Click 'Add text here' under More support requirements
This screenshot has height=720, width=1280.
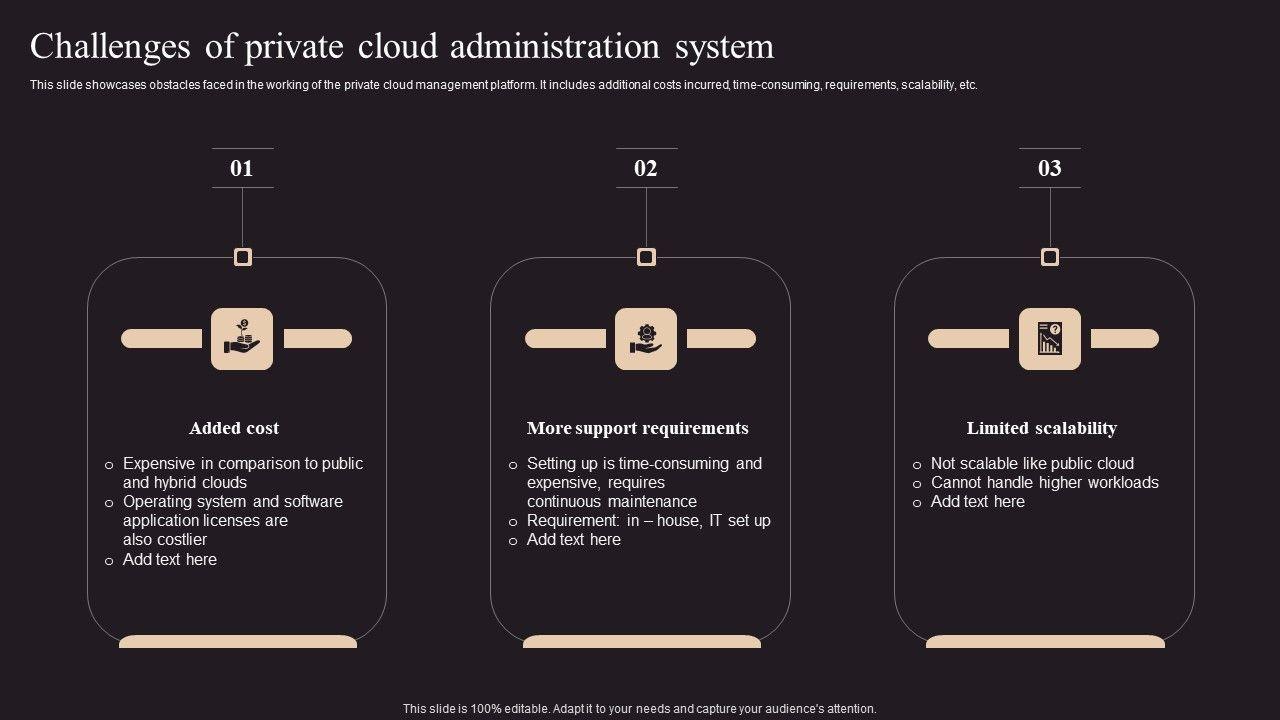(573, 539)
